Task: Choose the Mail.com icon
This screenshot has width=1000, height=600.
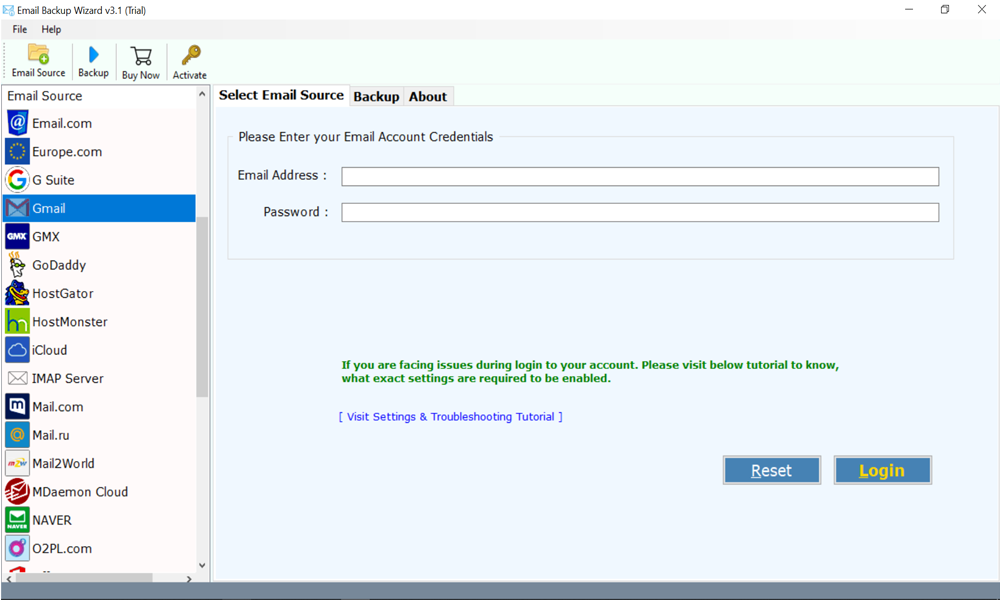Action: coord(17,407)
